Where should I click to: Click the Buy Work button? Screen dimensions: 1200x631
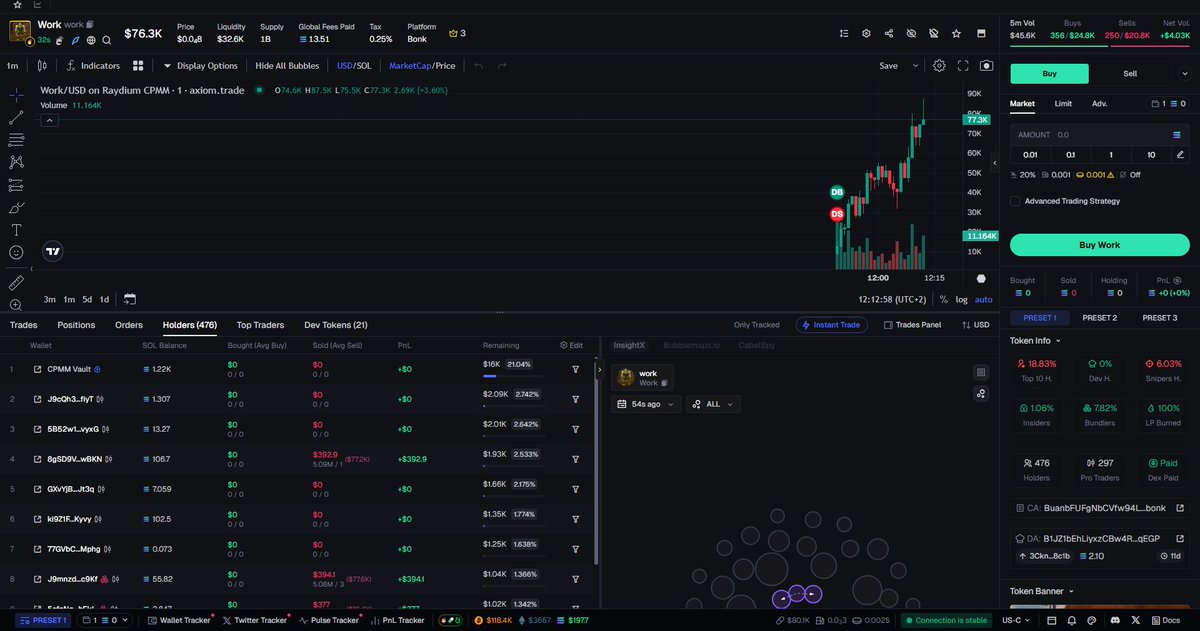click(1100, 245)
